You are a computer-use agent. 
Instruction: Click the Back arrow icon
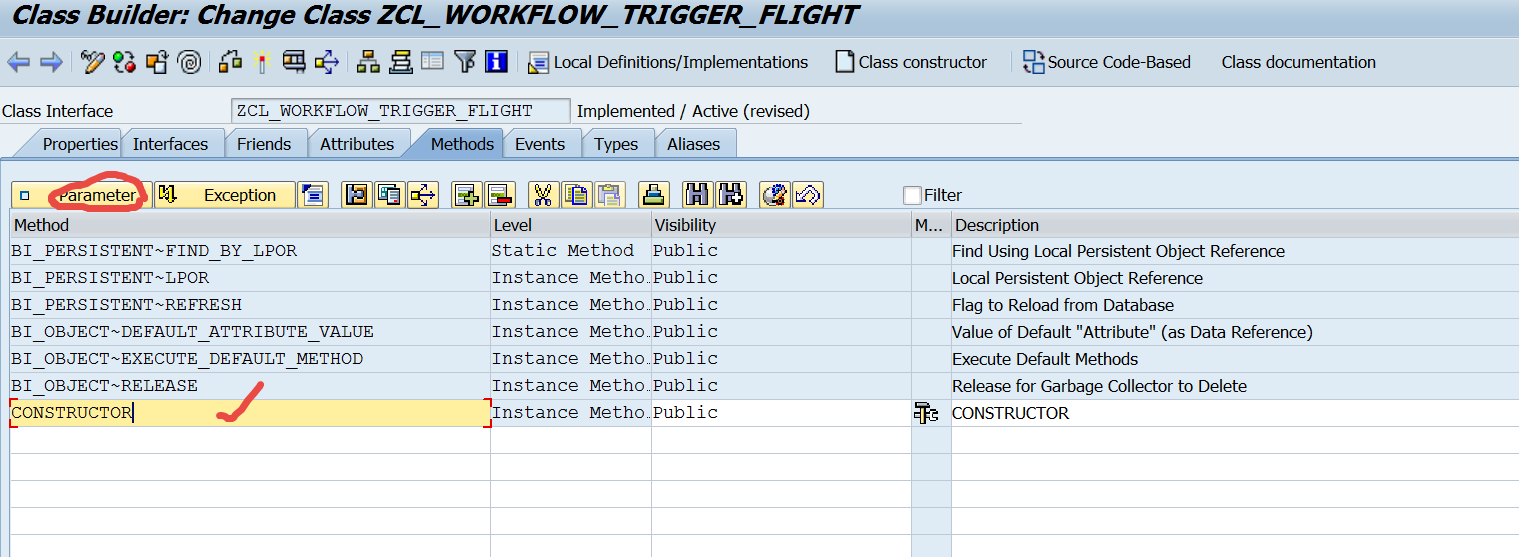point(18,62)
